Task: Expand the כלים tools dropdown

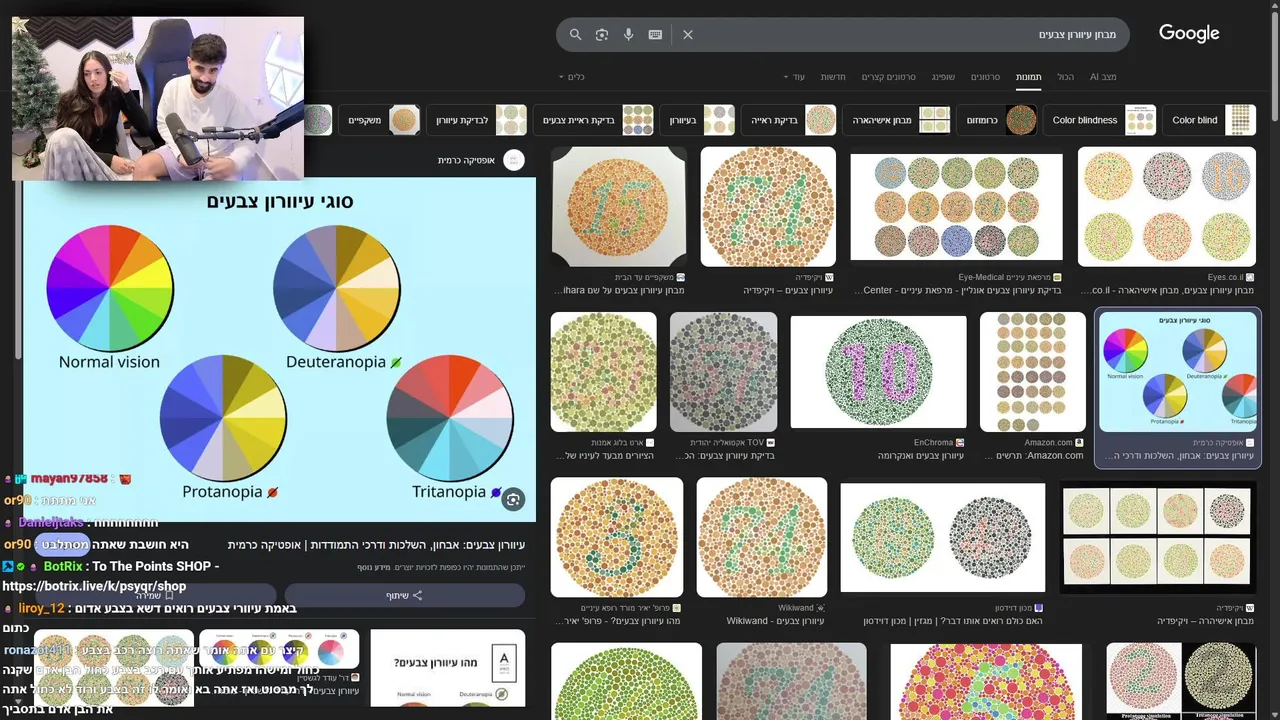Action: pos(571,77)
